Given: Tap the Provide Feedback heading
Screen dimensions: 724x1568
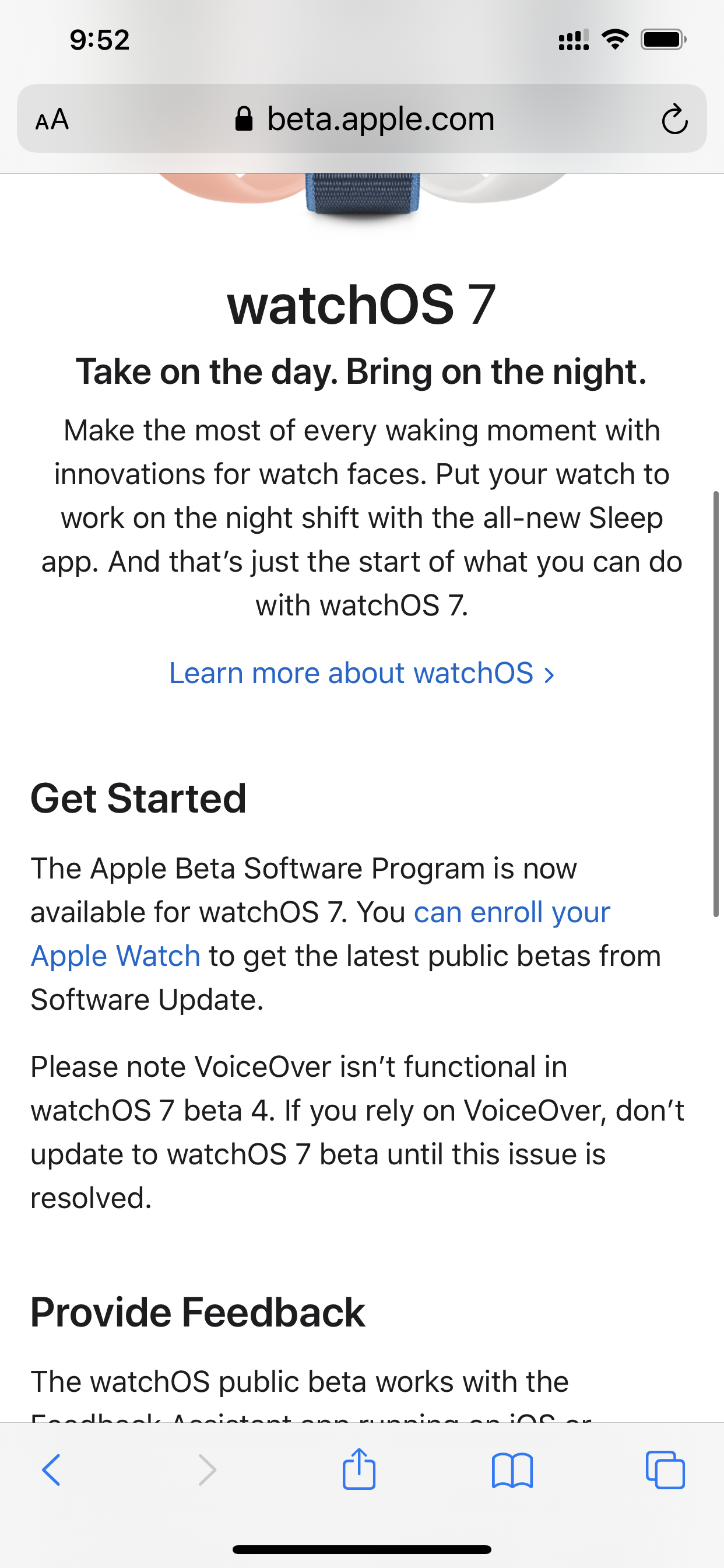Looking at the screenshot, I should [x=198, y=1312].
